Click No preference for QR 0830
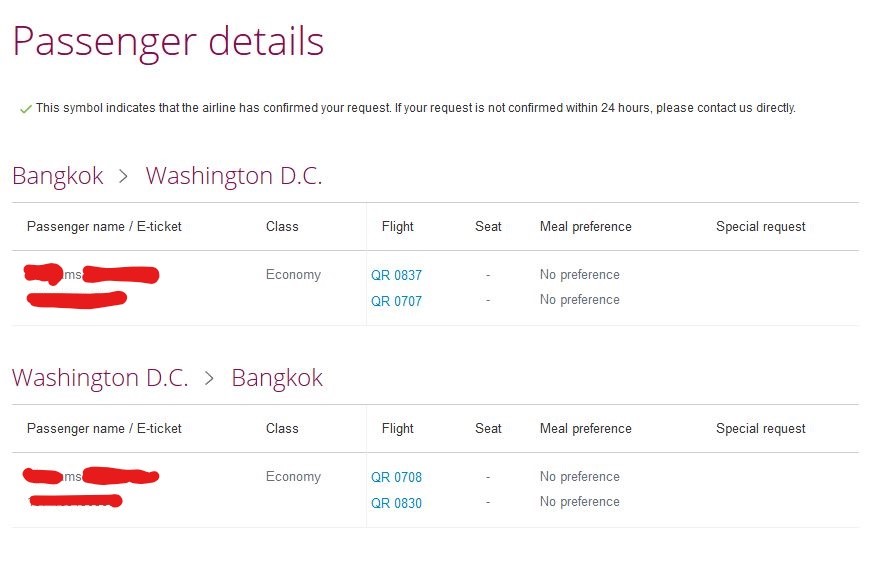 point(580,502)
